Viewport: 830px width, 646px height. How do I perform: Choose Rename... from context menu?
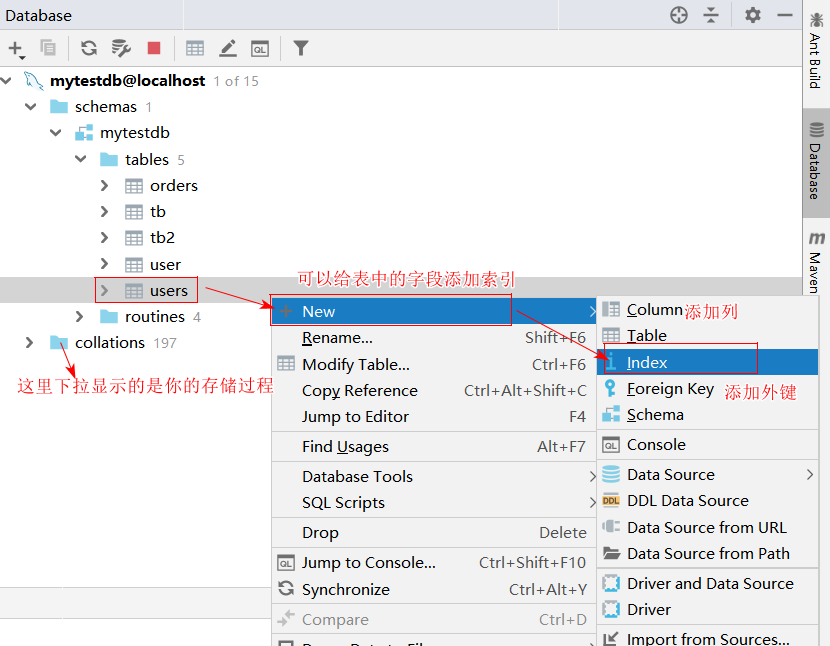click(x=434, y=338)
